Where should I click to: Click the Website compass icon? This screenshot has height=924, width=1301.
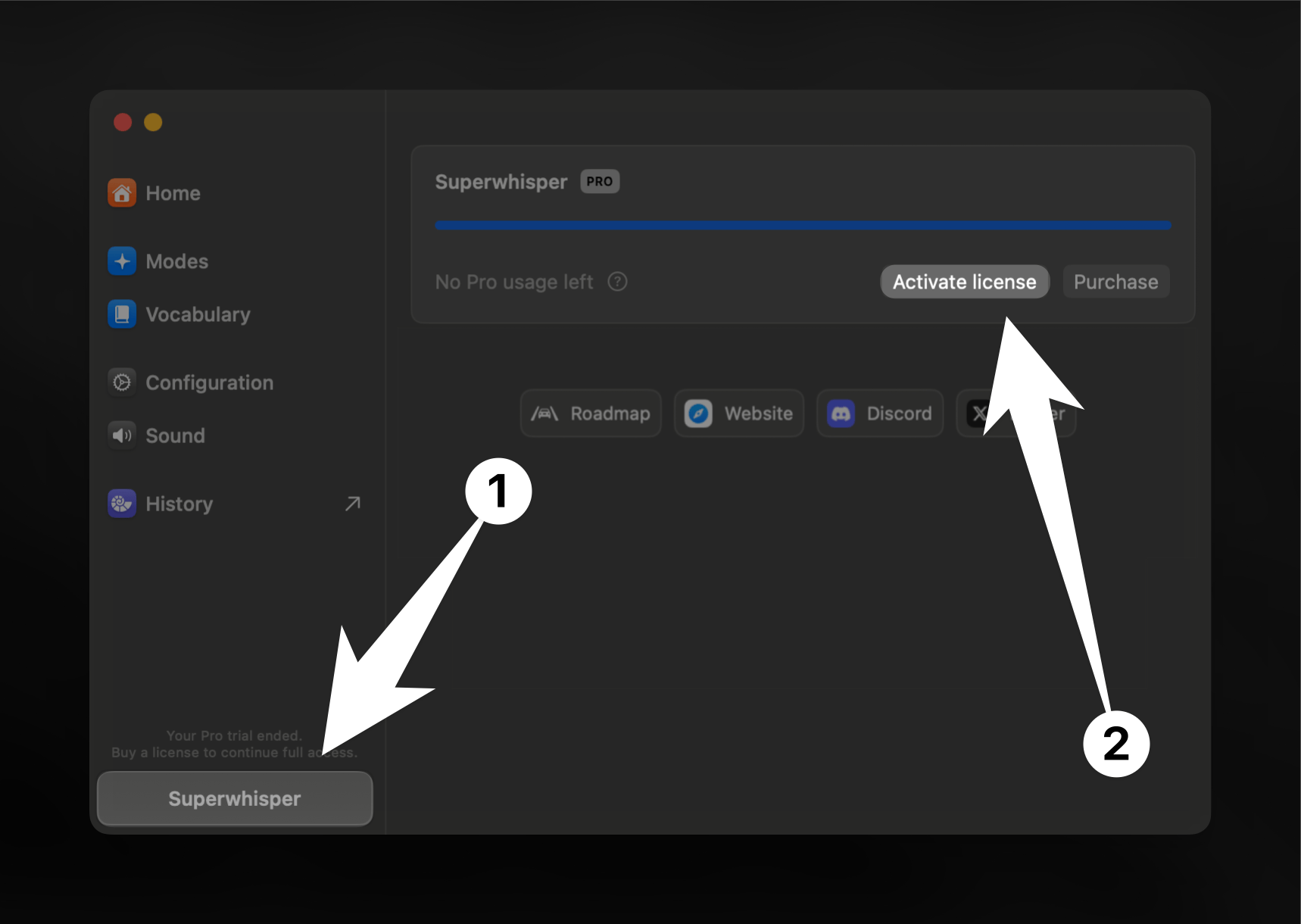coord(698,414)
